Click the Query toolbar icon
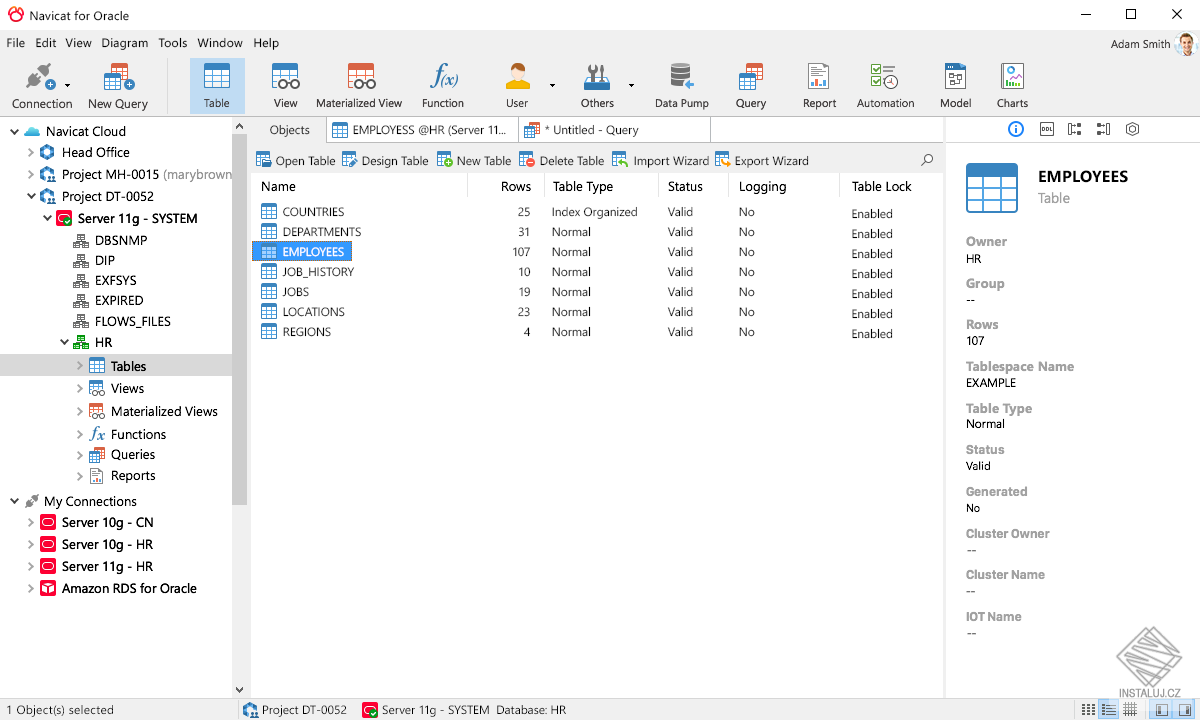 (751, 85)
